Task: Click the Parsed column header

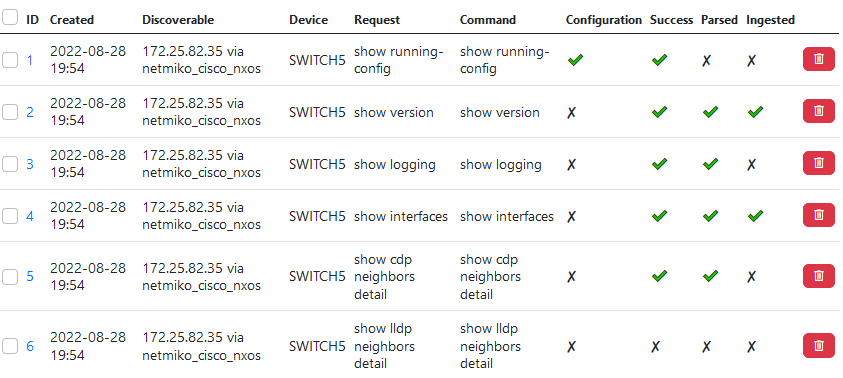Action: (719, 20)
